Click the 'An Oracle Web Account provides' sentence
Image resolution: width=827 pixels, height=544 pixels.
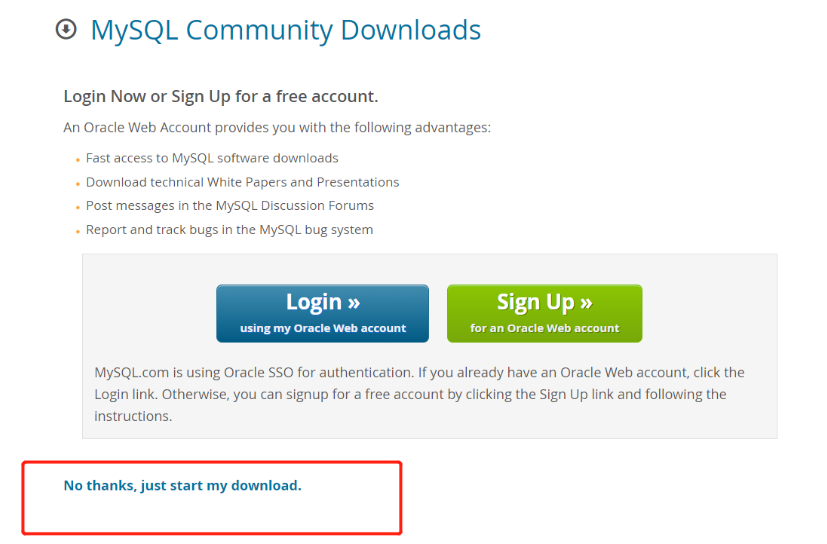point(277,128)
